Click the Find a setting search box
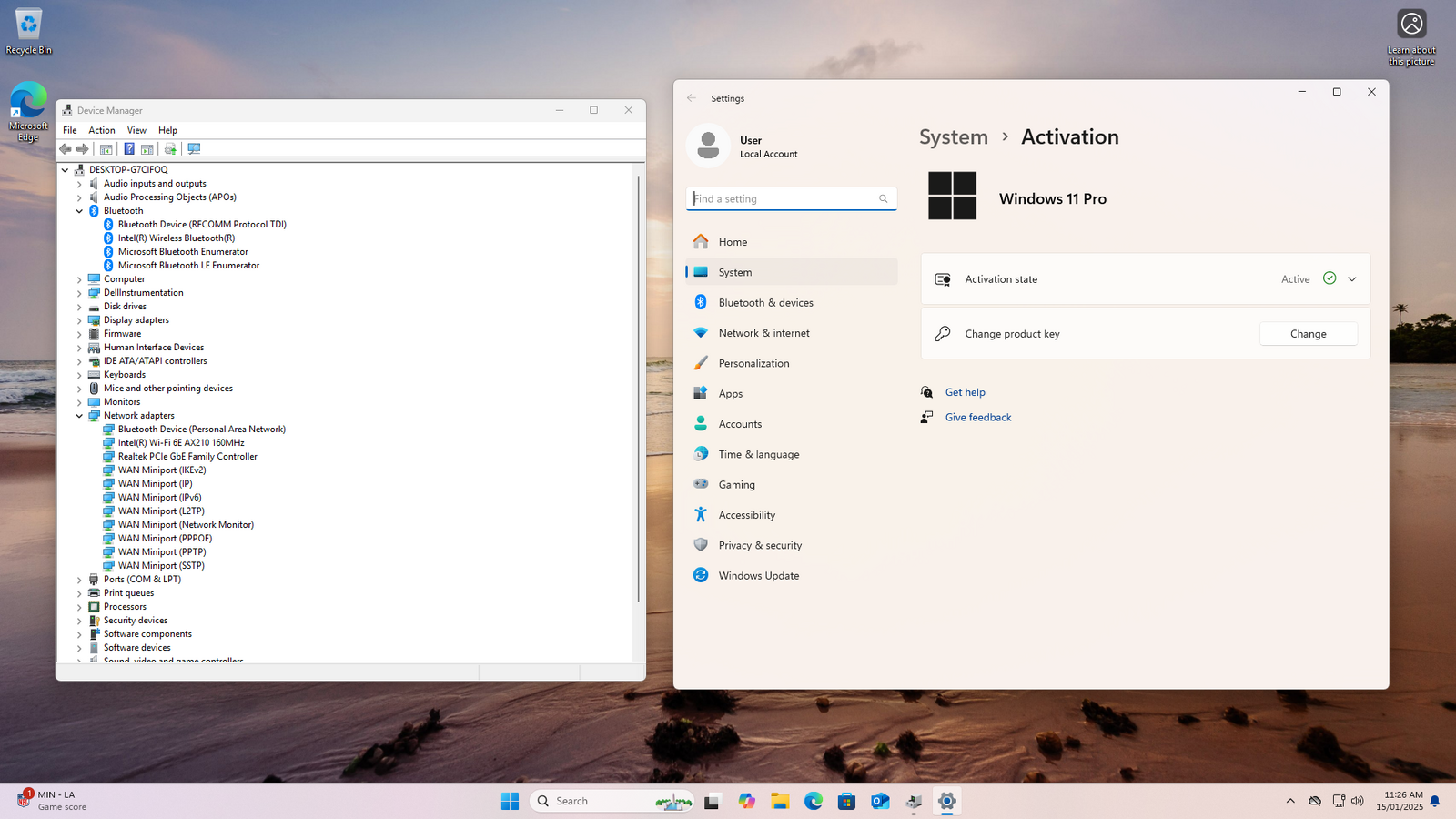1456x819 pixels. 791,198
